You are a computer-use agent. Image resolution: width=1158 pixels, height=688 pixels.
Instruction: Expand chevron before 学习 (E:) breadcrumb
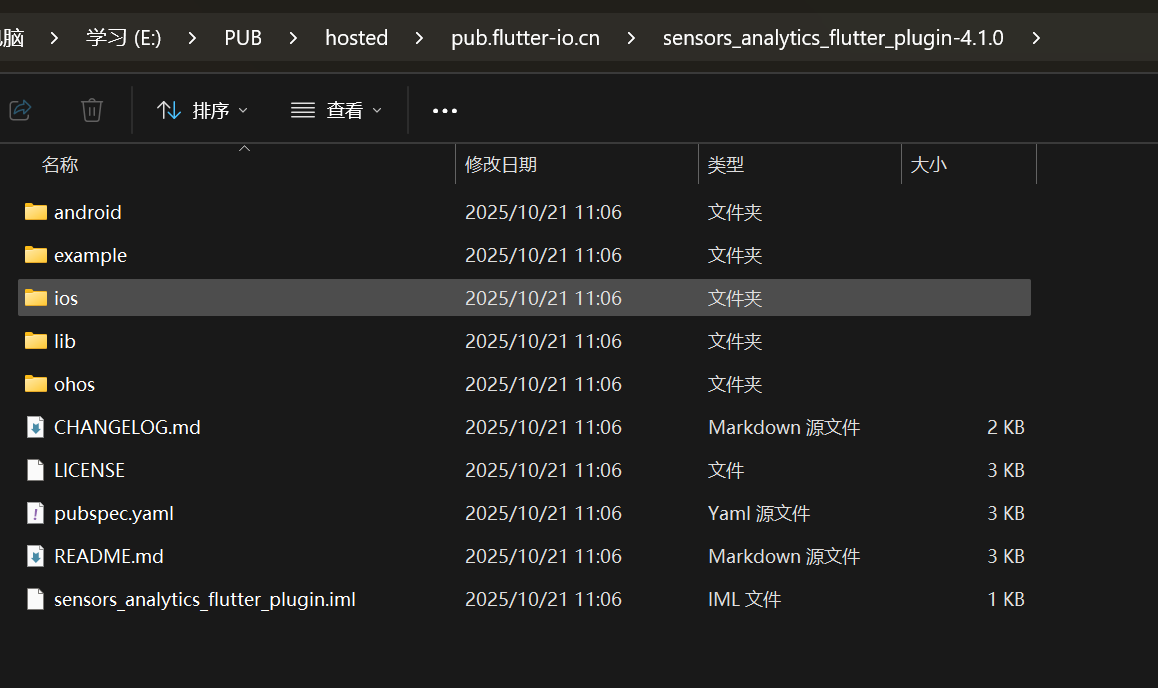[x=54, y=38]
